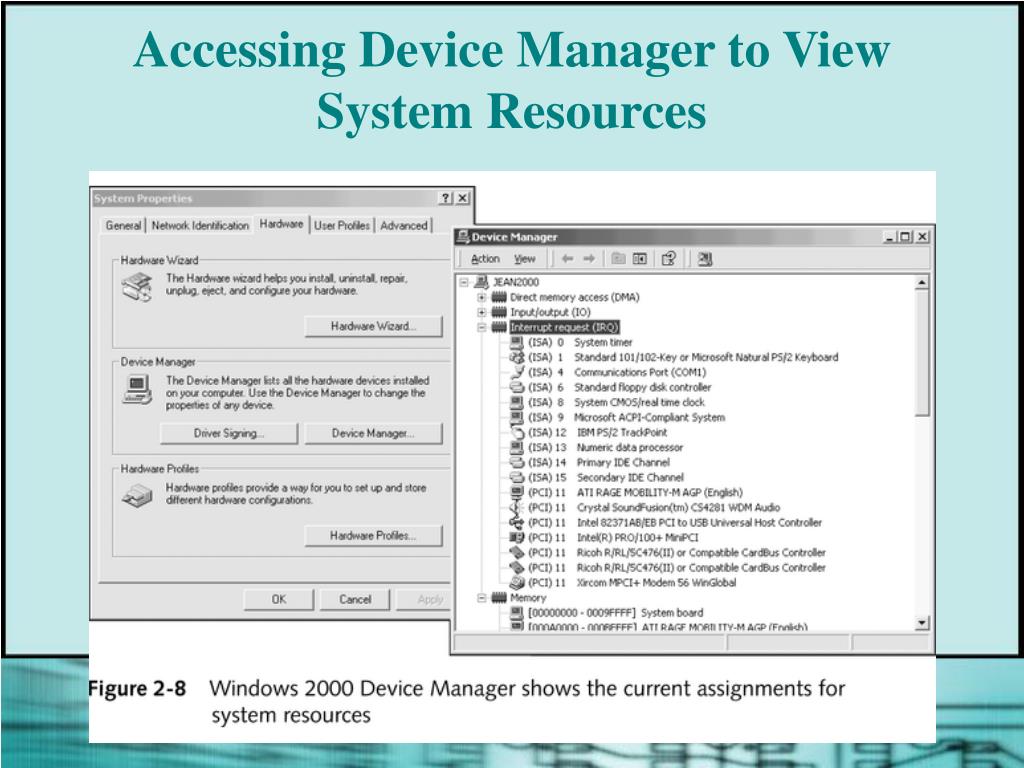
Task: Click the scroll down arrow in Device Manager
Action: coord(921,622)
